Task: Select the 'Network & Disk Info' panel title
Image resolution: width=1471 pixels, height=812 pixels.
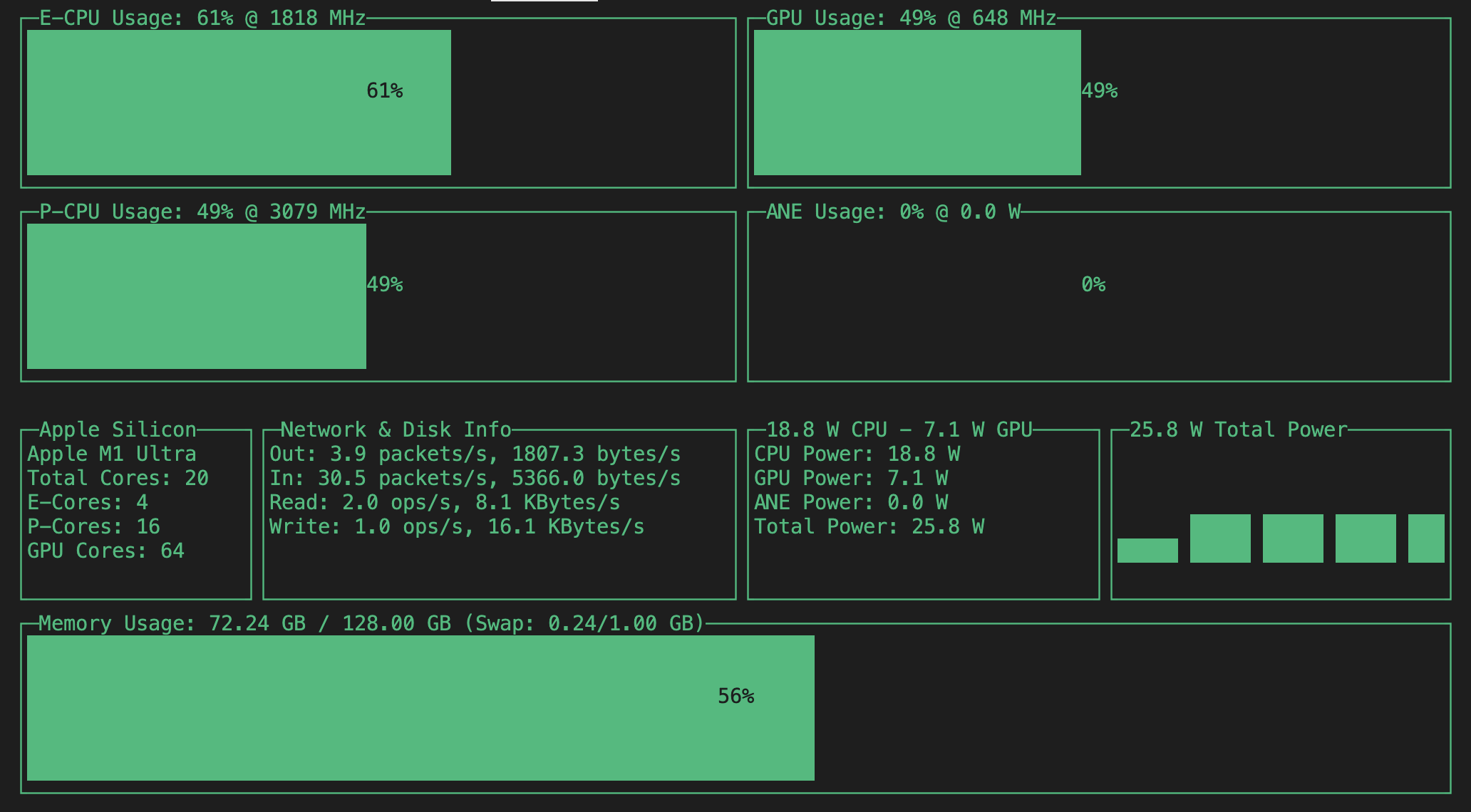Action: [x=396, y=430]
